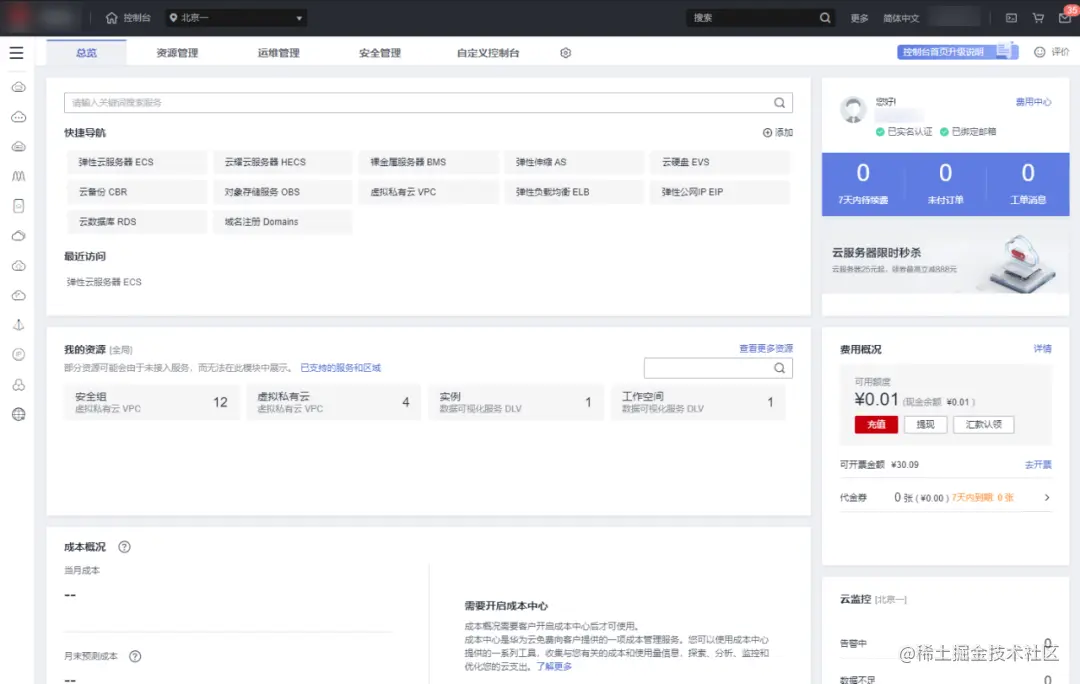This screenshot has height=684, width=1080.
Task: Click the red 充值 recharge button
Action: 875,424
